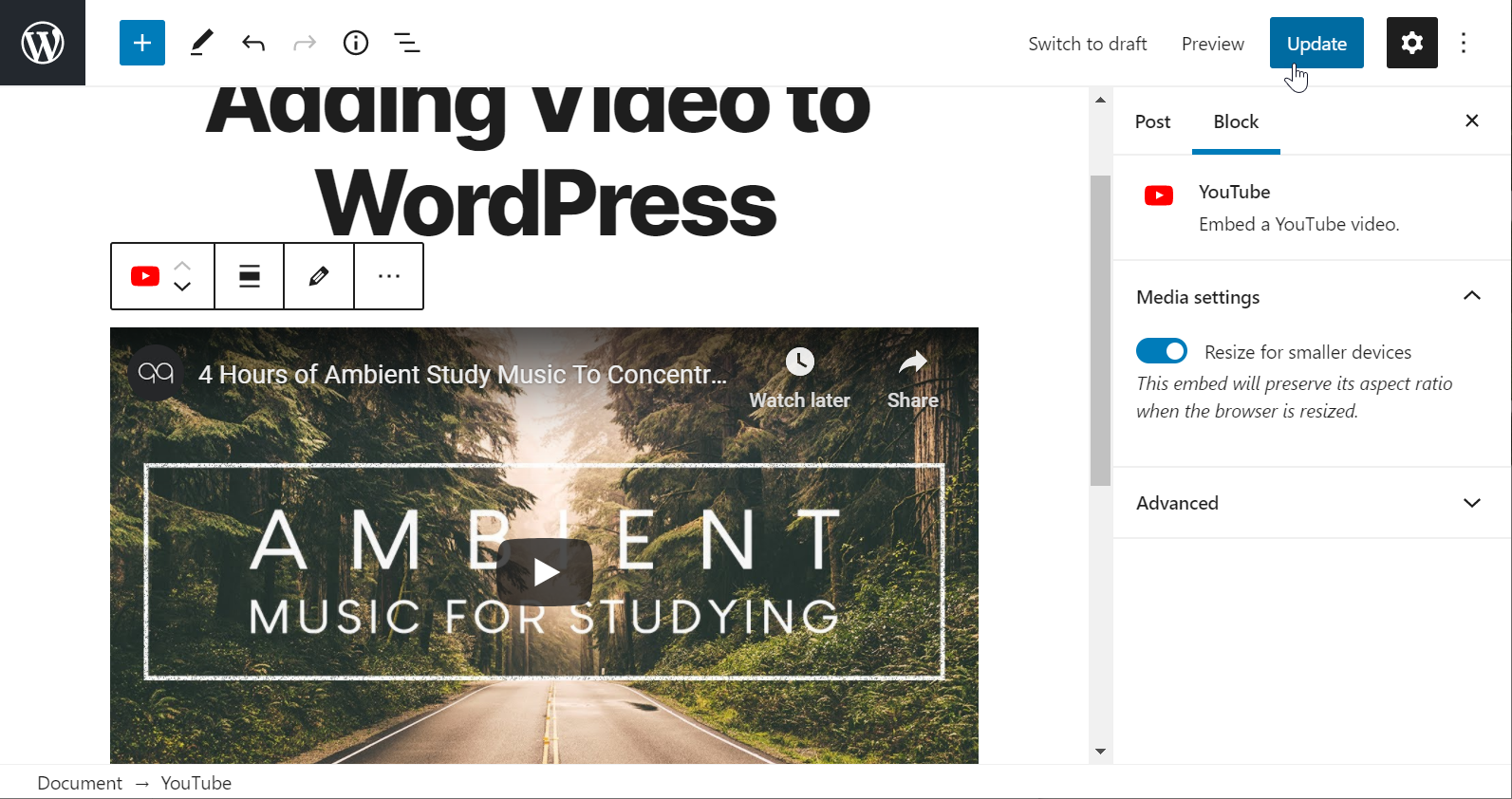Move the YouTube block up

(182, 266)
